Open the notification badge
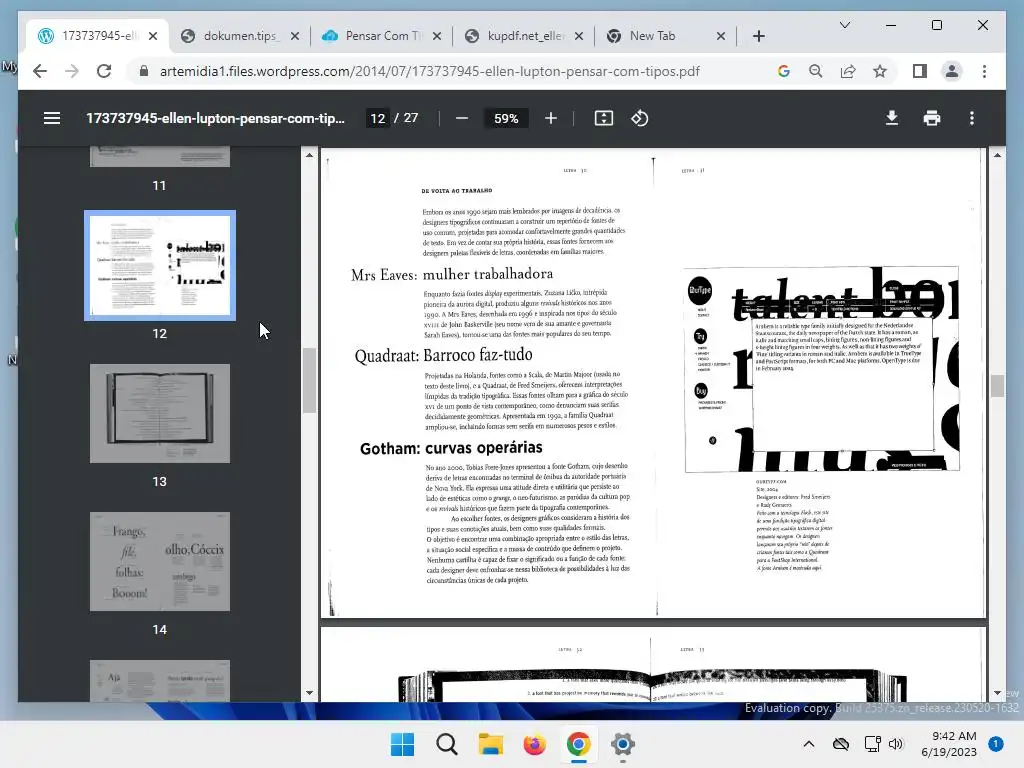 click(995, 744)
